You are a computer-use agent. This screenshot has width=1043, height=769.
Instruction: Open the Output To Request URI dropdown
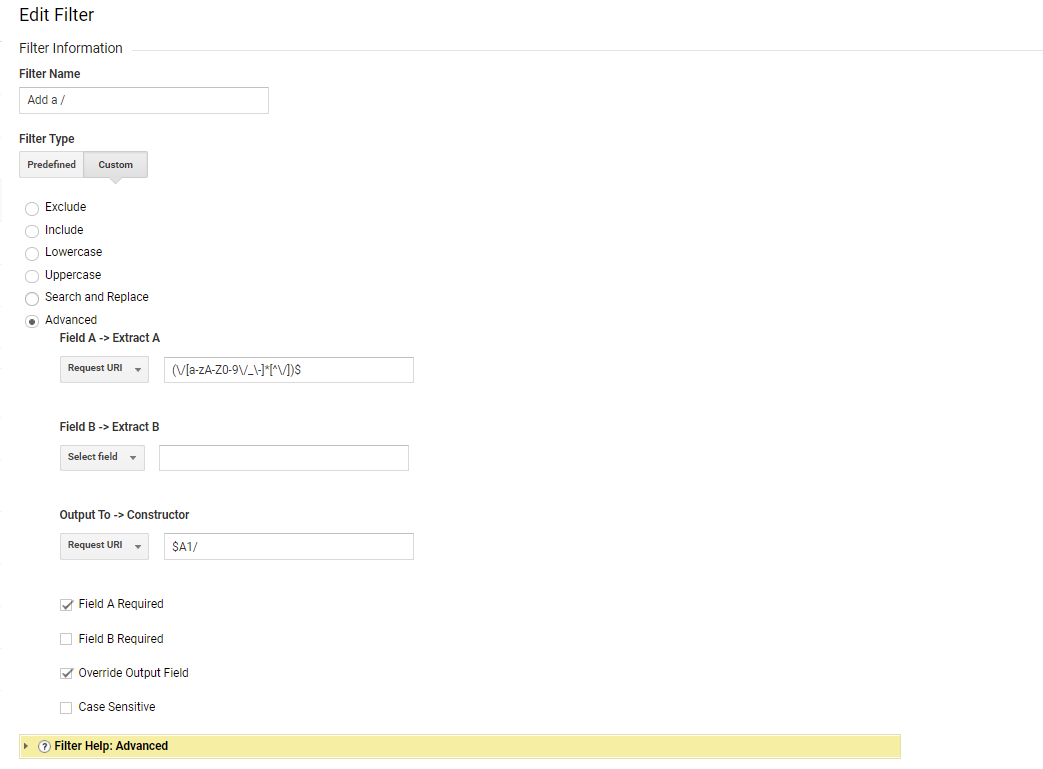104,546
